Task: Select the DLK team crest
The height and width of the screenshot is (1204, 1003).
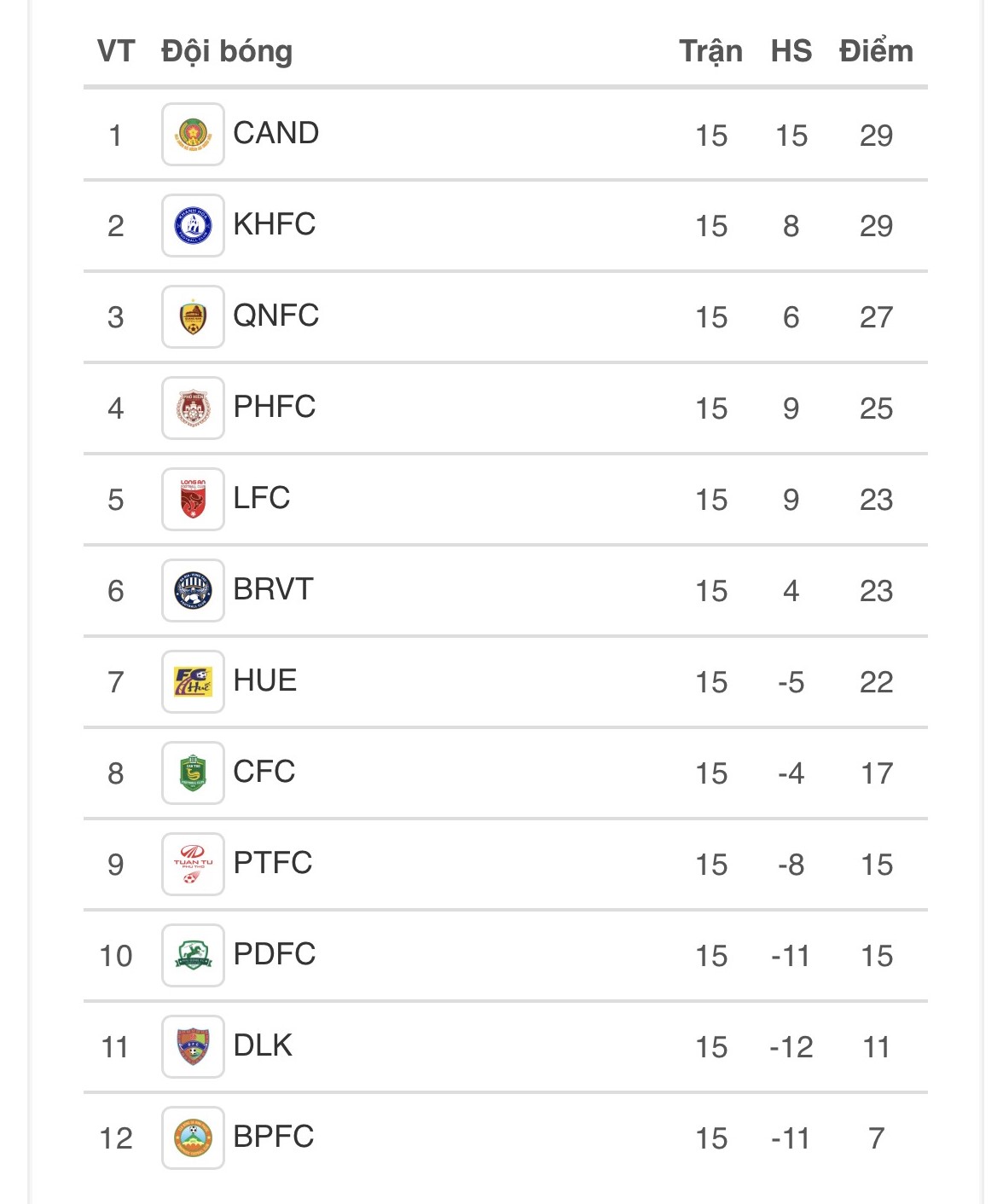Action: [193, 1047]
